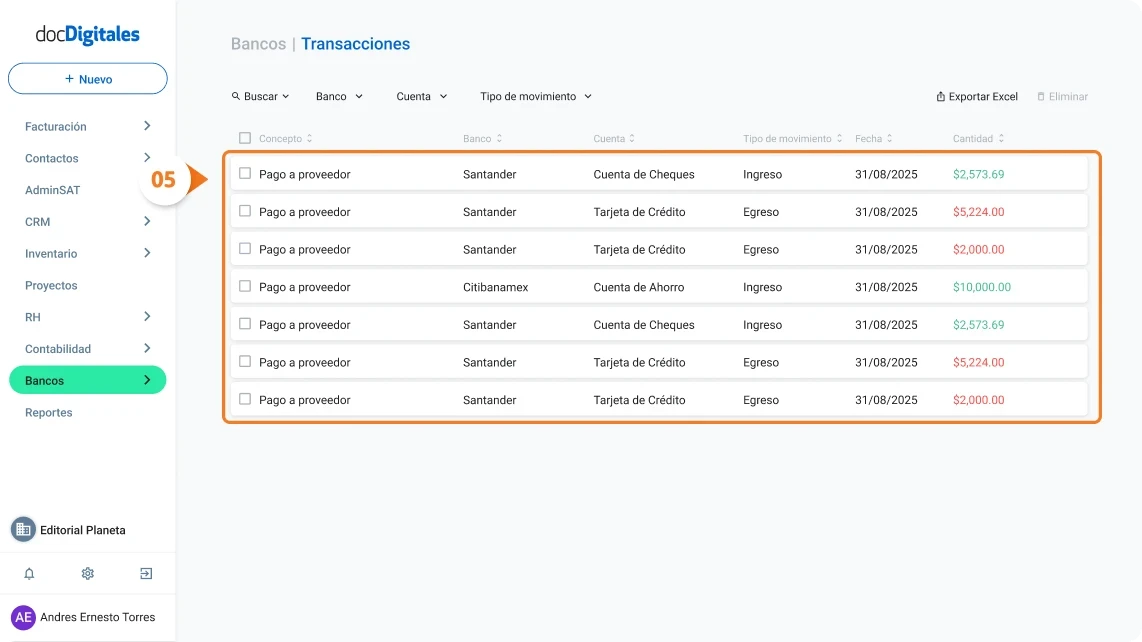1142x642 pixels.
Task: Open settings with the gear icon
Action: click(x=87, y=573)
